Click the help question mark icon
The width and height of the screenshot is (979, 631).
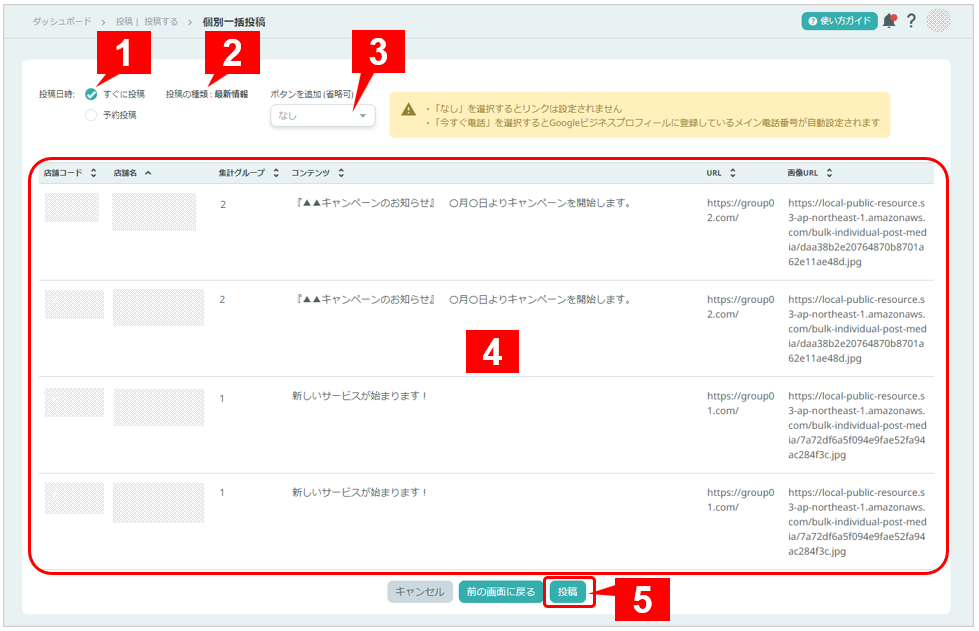(x=911, y=21)
